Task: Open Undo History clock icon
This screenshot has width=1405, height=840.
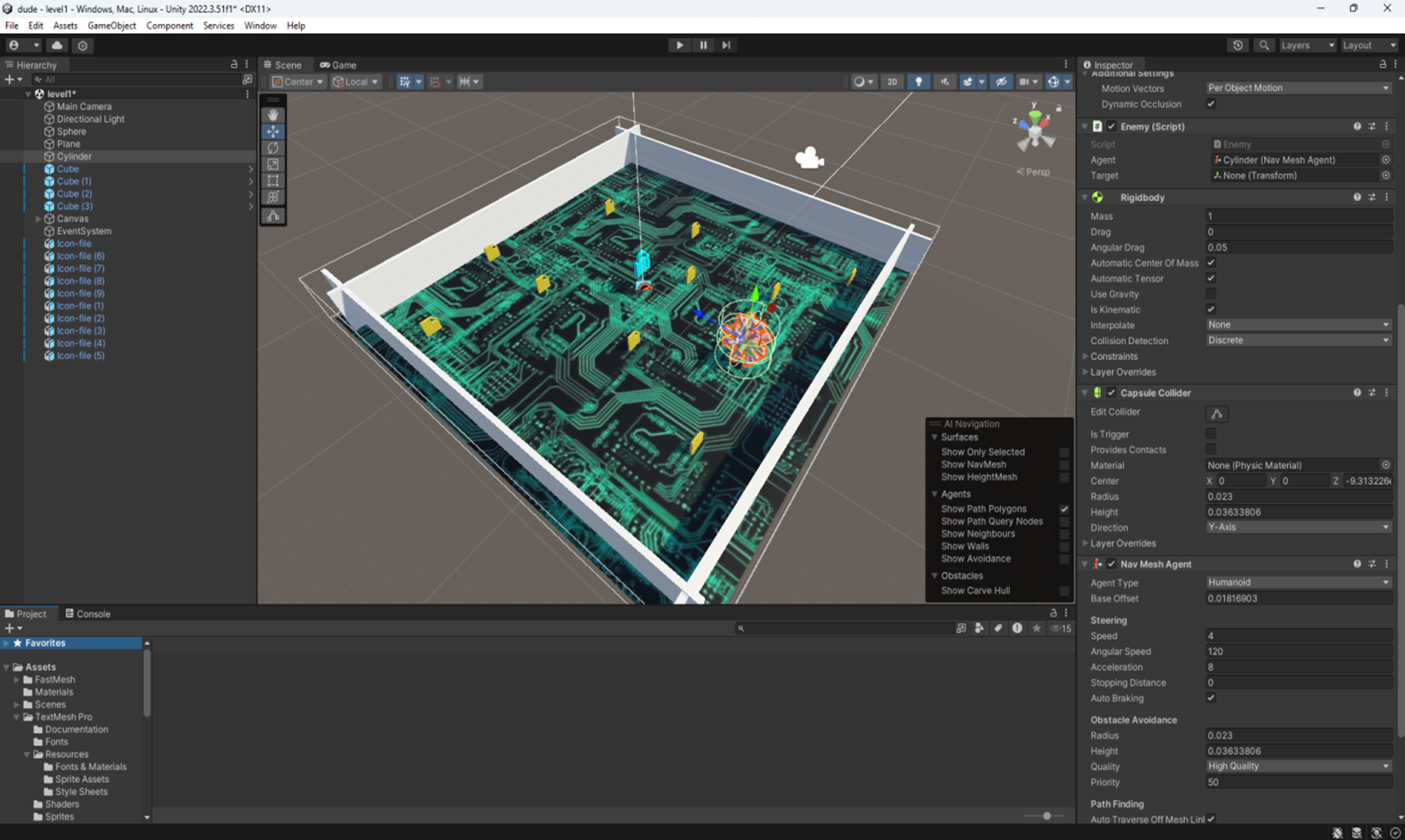Action: (x=1238, y=45)
